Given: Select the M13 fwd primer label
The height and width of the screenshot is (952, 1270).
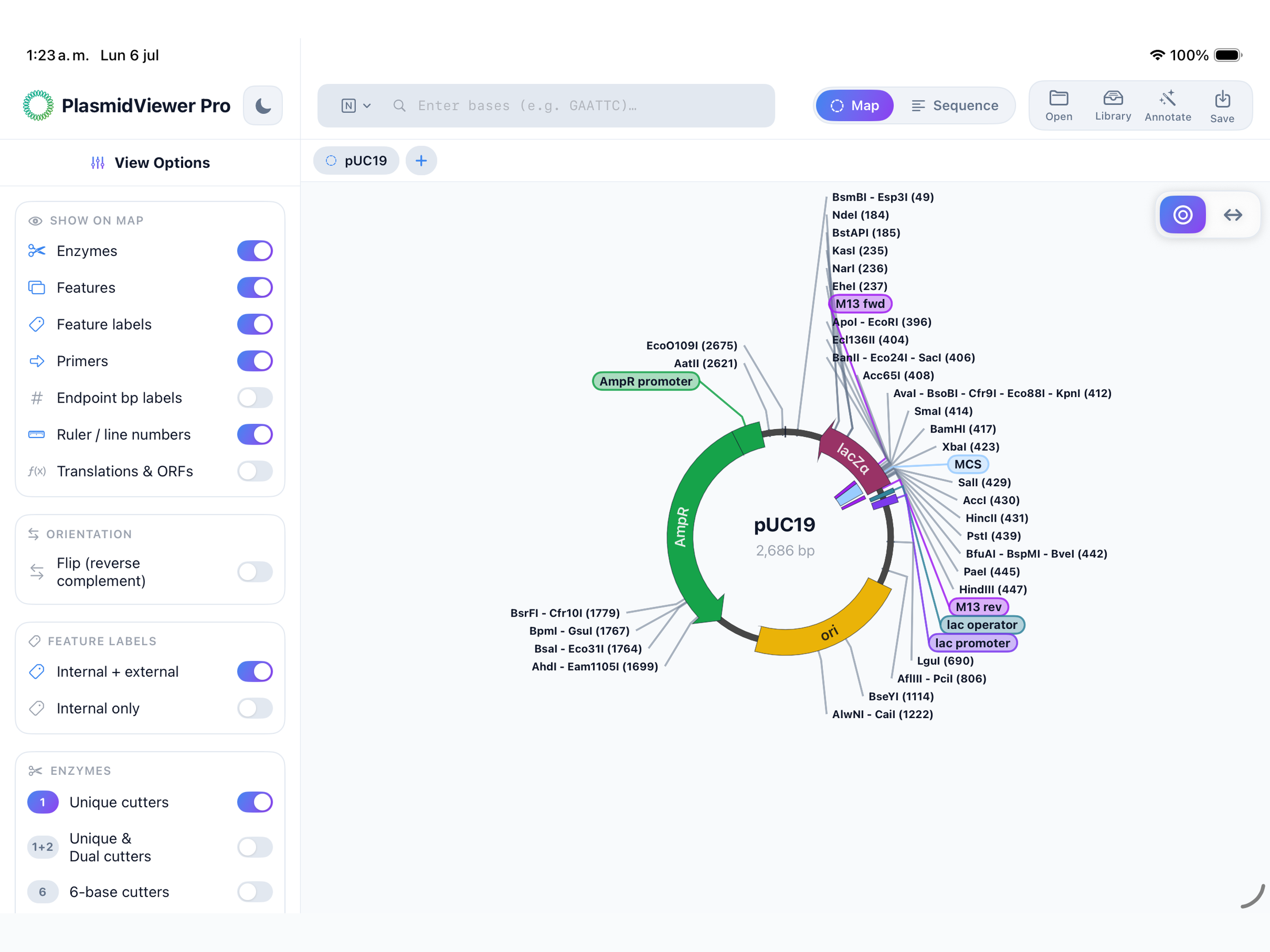Looking at the screenshot, I should point(860,303).
